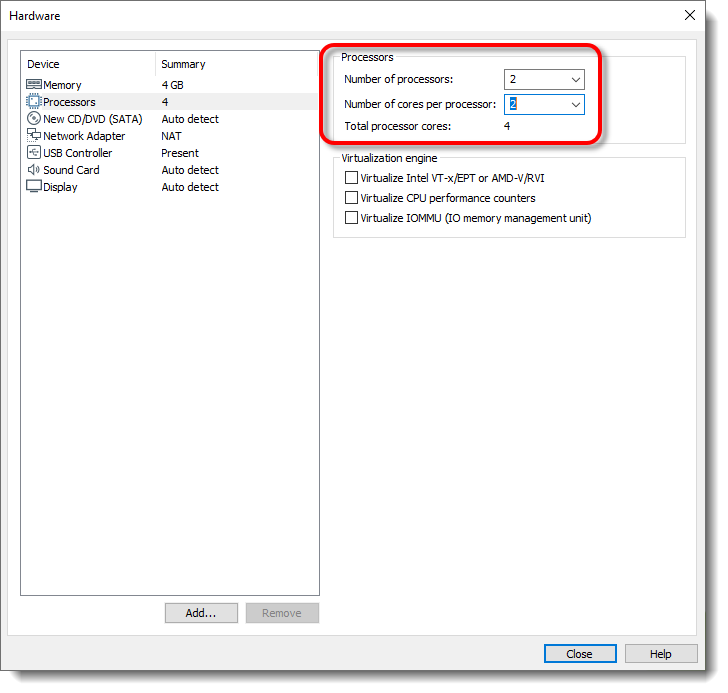Screen dimensions: 728x693
Task: Select the Sound Card row label
Action: tap(72, 170)
